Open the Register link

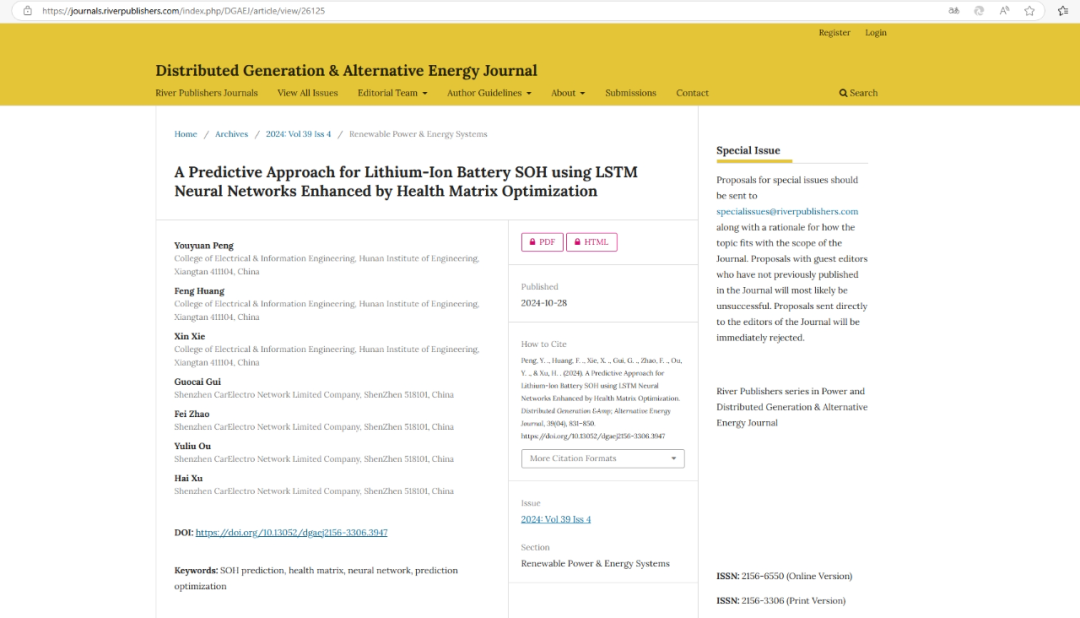834,32
